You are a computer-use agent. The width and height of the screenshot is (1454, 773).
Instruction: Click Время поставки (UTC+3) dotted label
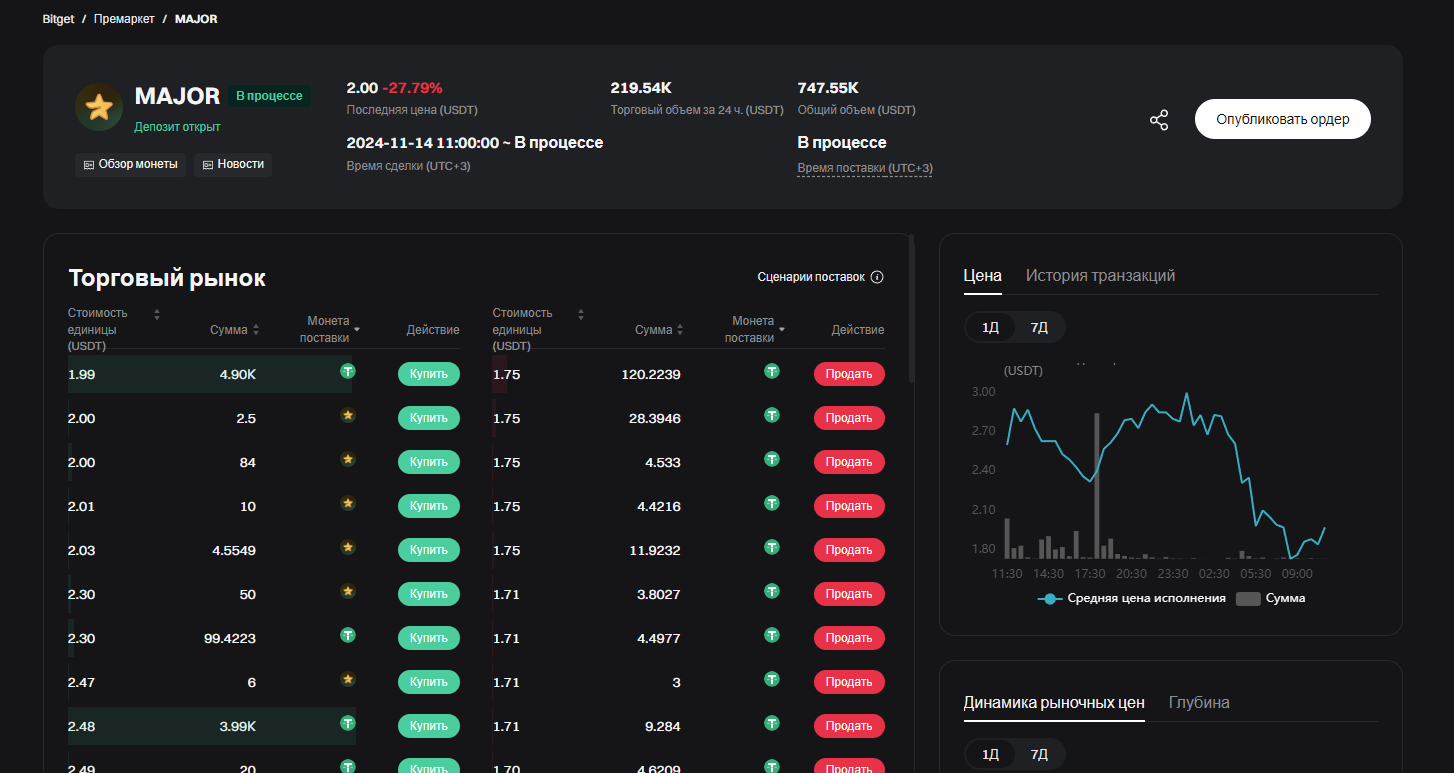point(865,168)
